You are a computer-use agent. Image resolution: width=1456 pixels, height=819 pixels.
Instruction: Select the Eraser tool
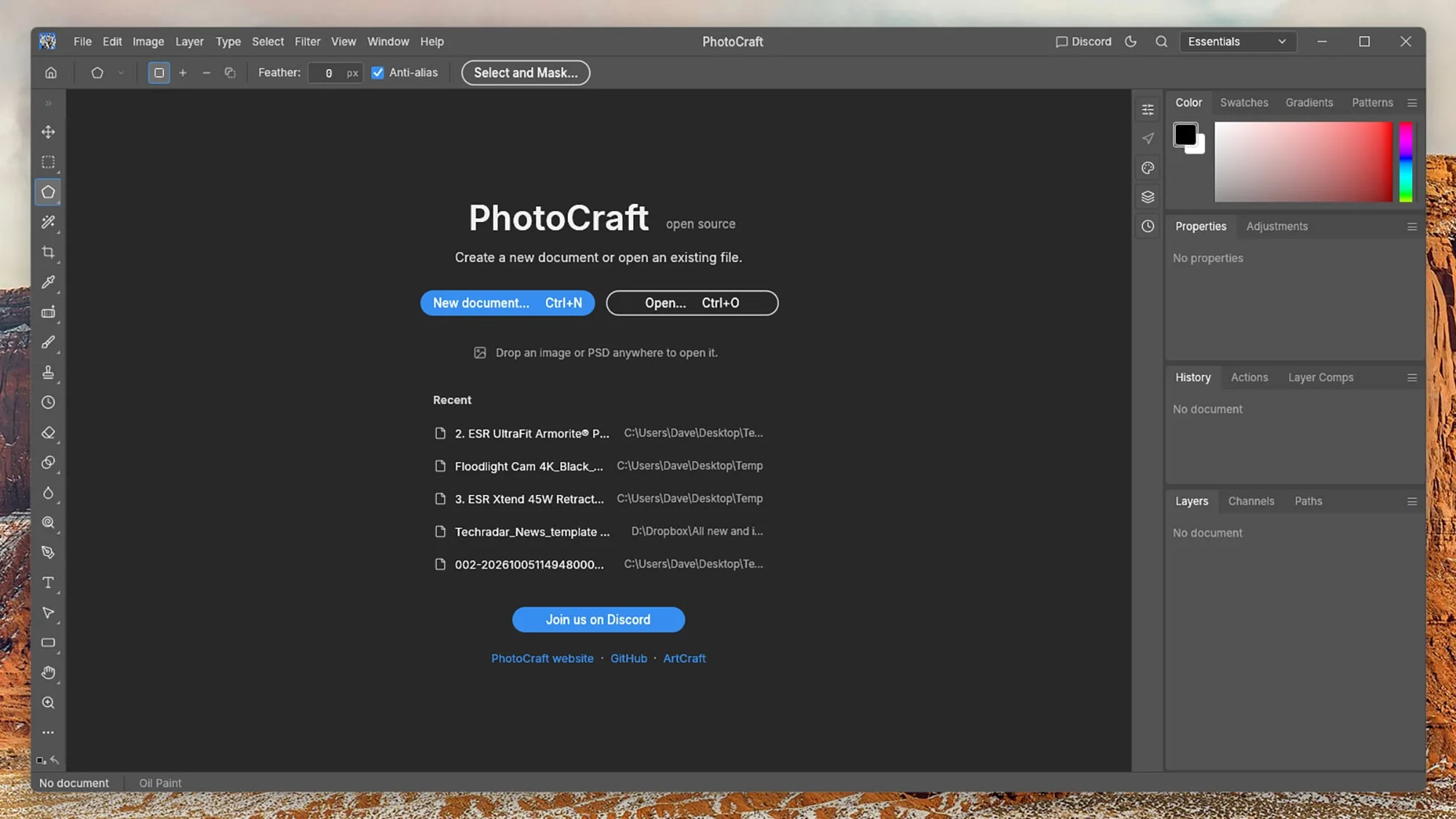[48, 432]
